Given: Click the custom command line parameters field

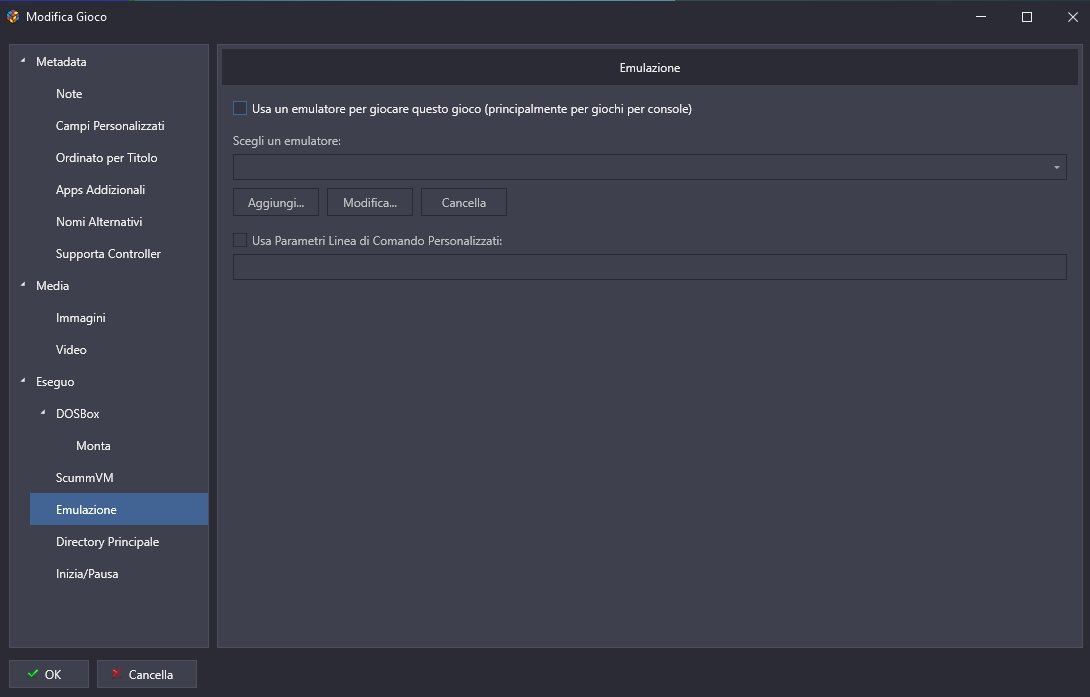Looking at the screenshot, I should click(649, 267).
